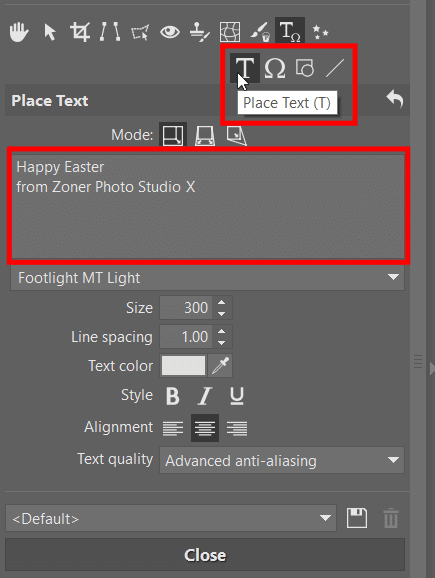The image size is (435, 578).
Task: Align text to the right
Action: point(237,428)
